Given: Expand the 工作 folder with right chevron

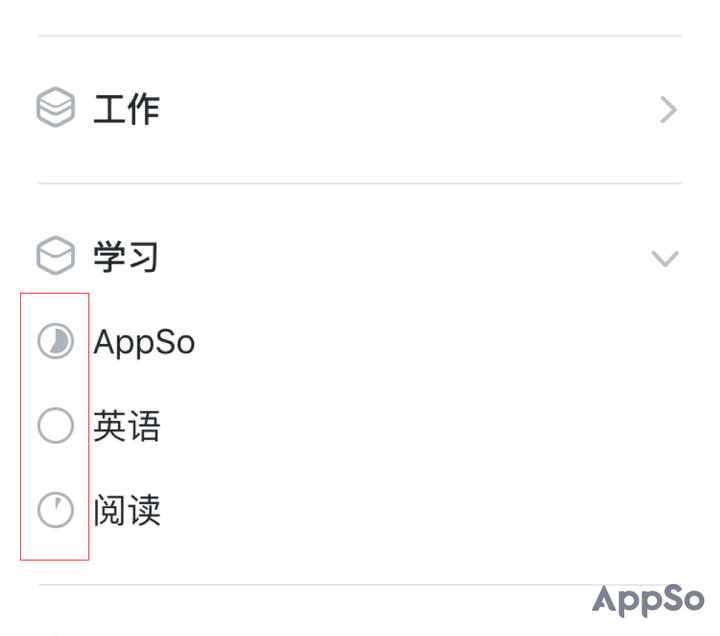Looking at the screenshot, I should pyautogui.click(x=668, y=110).
